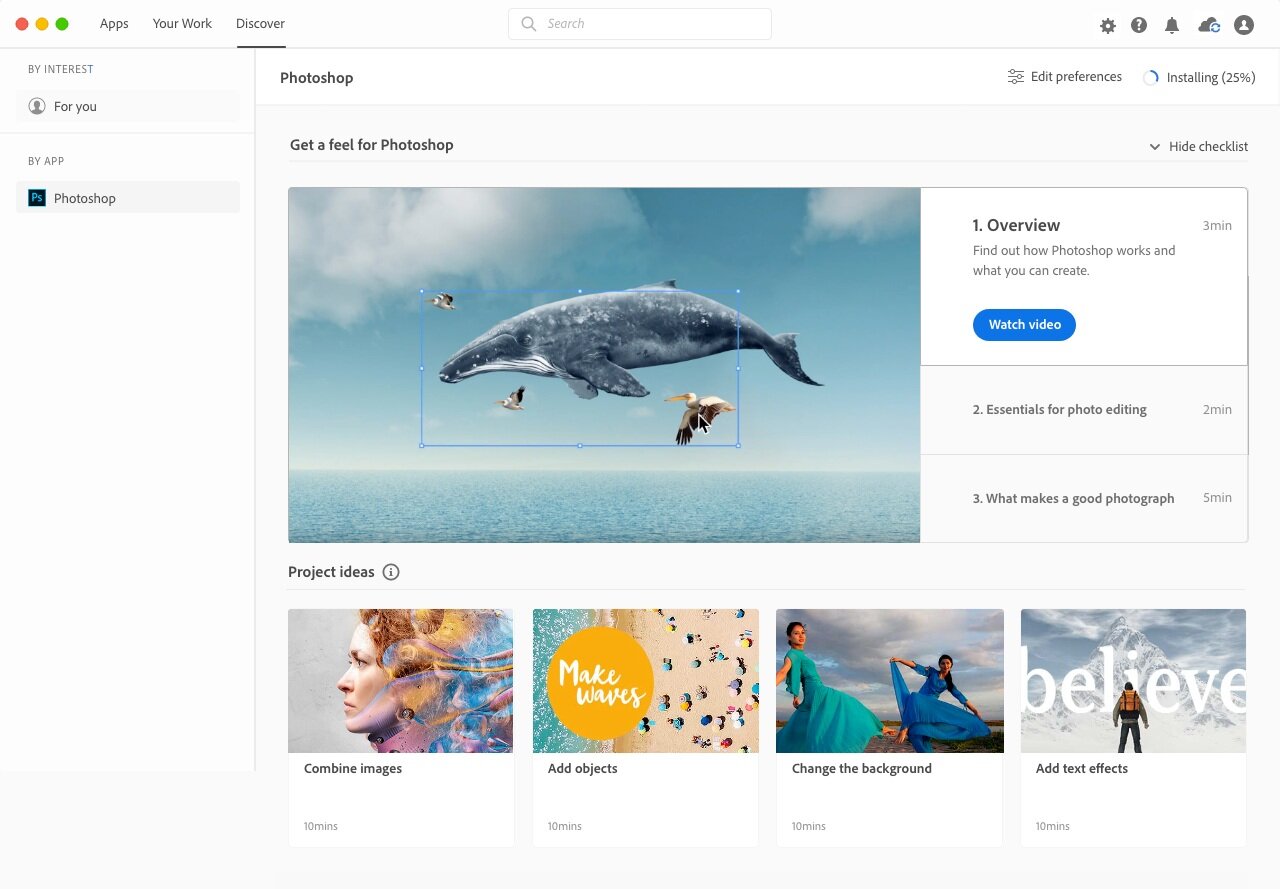The image size is (1280, 889).
Task: Open the Make waves Add objects thumbnail
Action: [645, 681]
